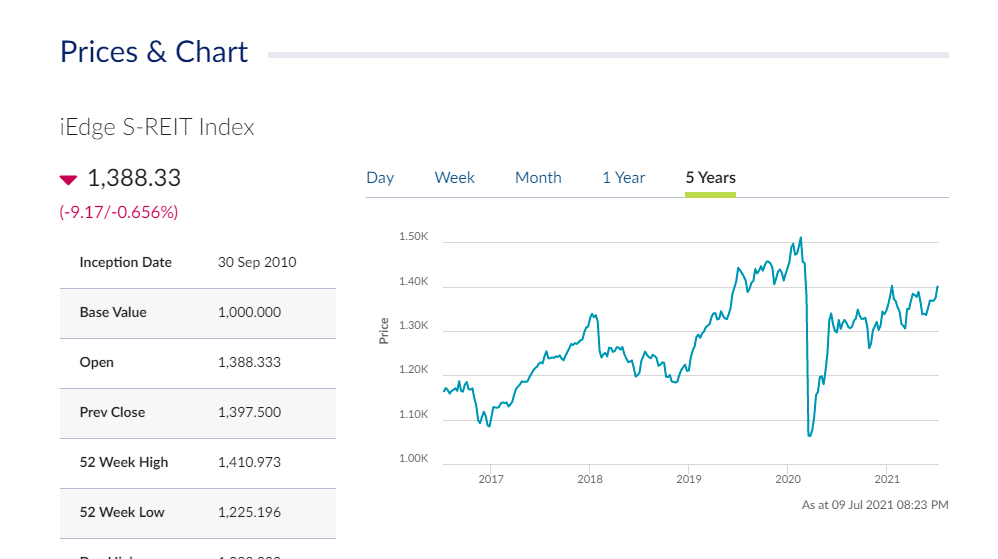The image size is (998, 559).
Task: Click the 'Prices & Chart' heading
Action: pyautogui.click(x=154, y=52)
